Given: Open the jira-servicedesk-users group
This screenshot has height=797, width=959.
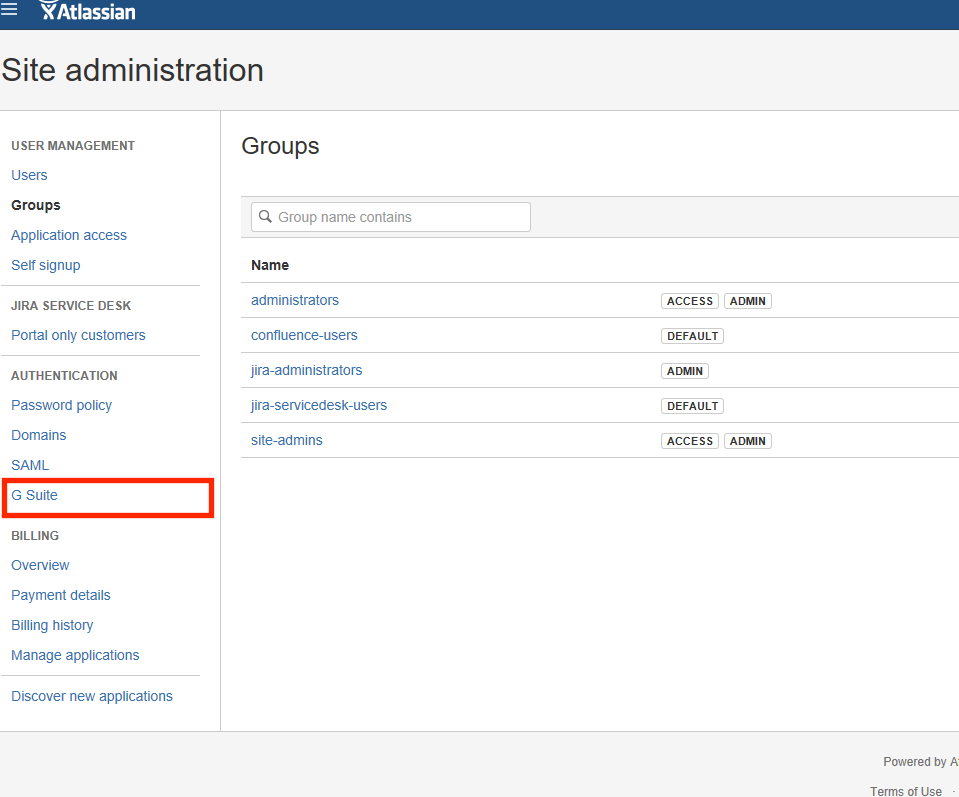Looking at the screenshot, I should [x=319, y=405].
